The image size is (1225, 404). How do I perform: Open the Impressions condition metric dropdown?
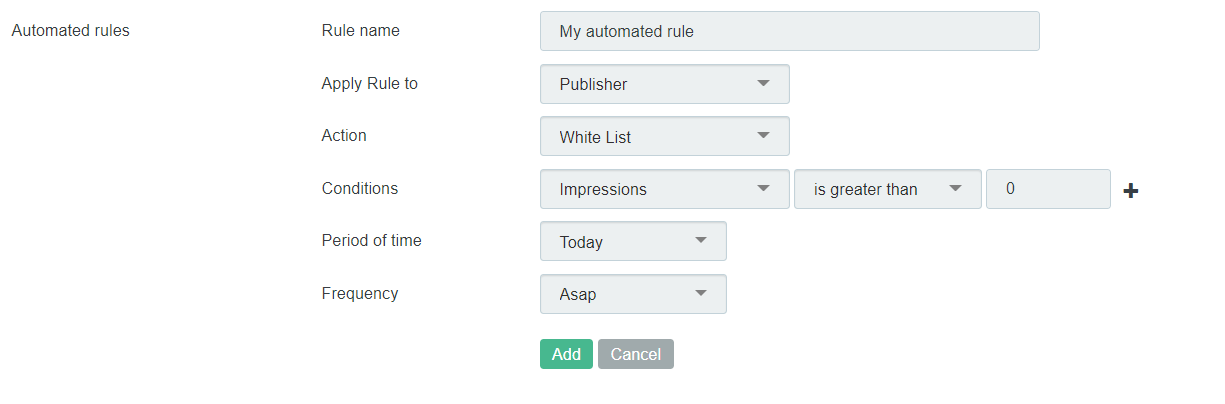[x=665, y=189]
